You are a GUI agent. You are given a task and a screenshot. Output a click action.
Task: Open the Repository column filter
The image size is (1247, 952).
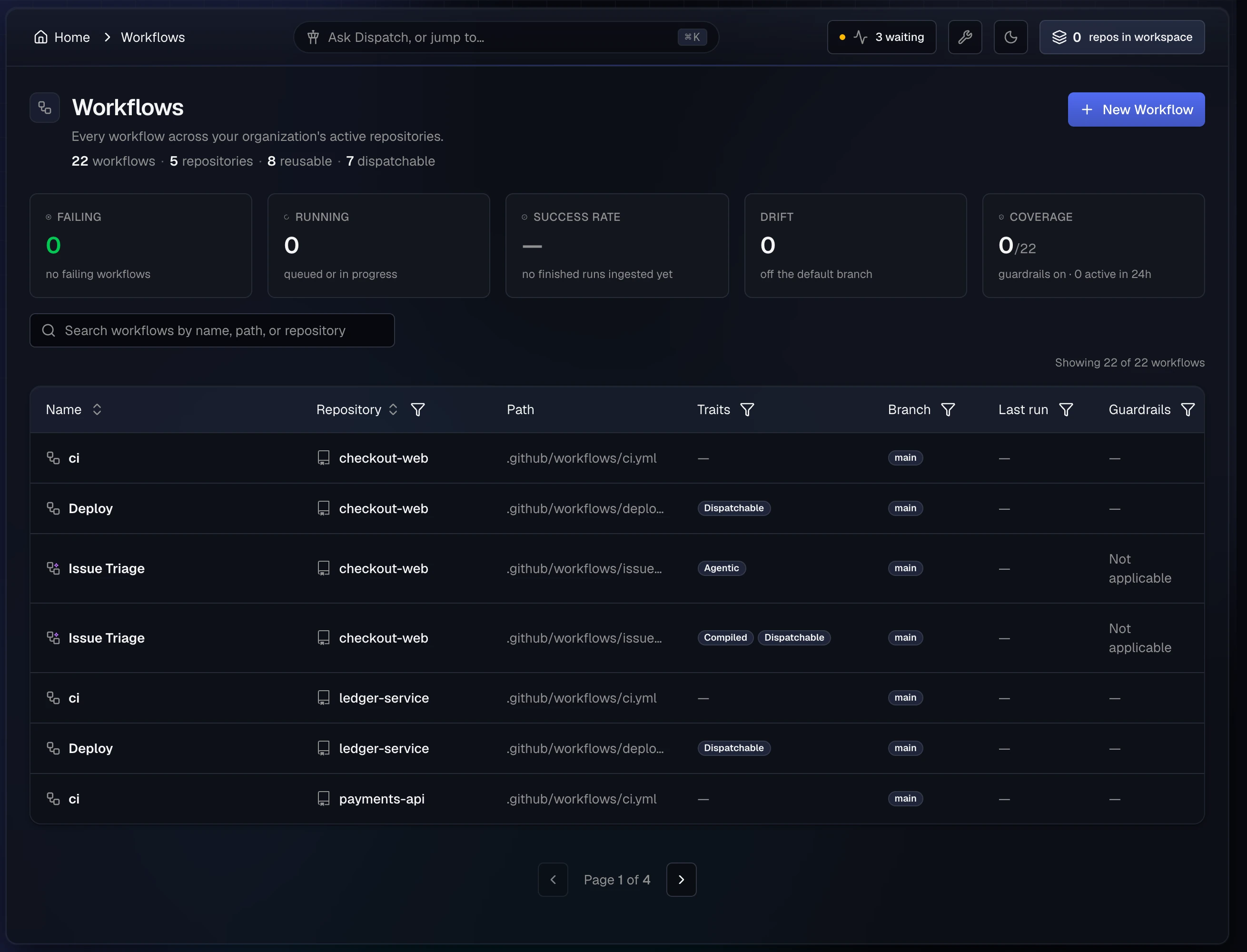(417, 410)
